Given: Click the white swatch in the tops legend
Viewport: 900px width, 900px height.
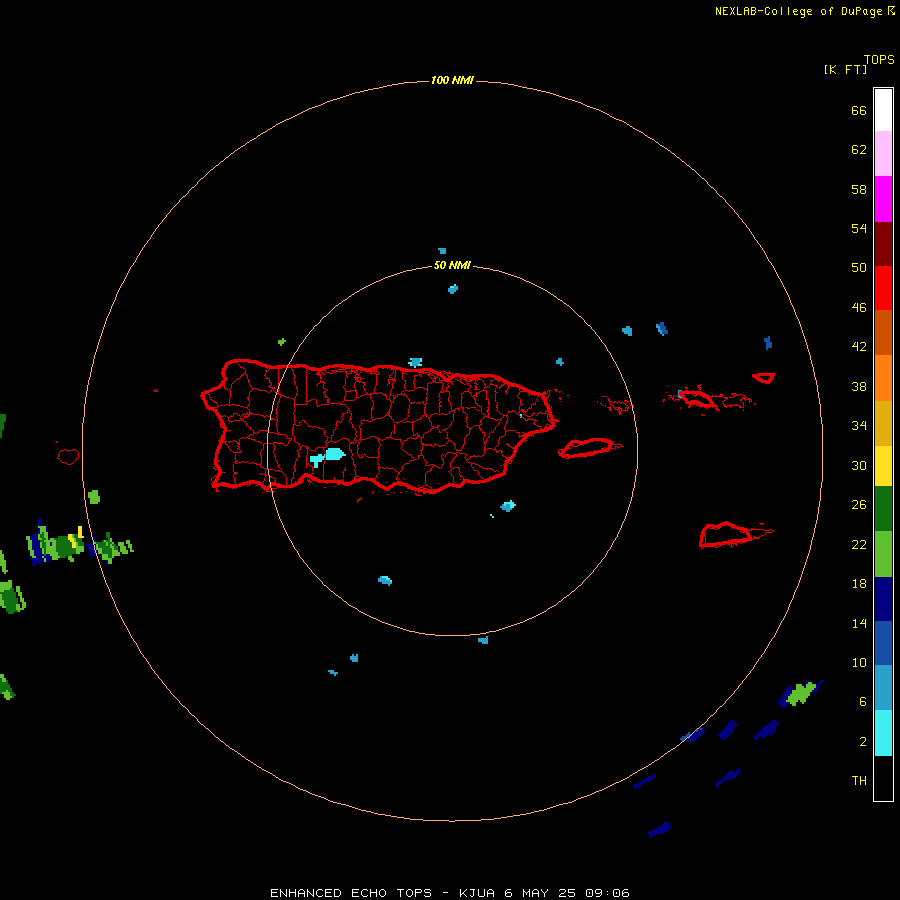Looking at the screenshot, I should coord(883,110).
